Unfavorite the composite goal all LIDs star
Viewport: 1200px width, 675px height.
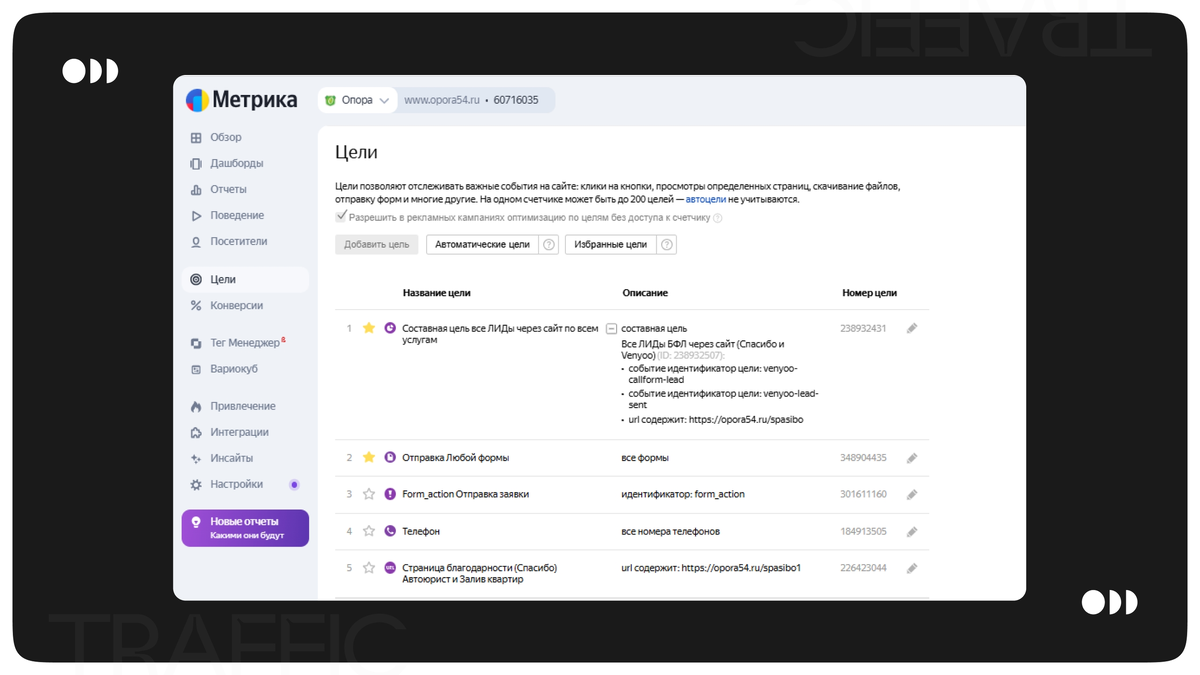coord(369,328)
